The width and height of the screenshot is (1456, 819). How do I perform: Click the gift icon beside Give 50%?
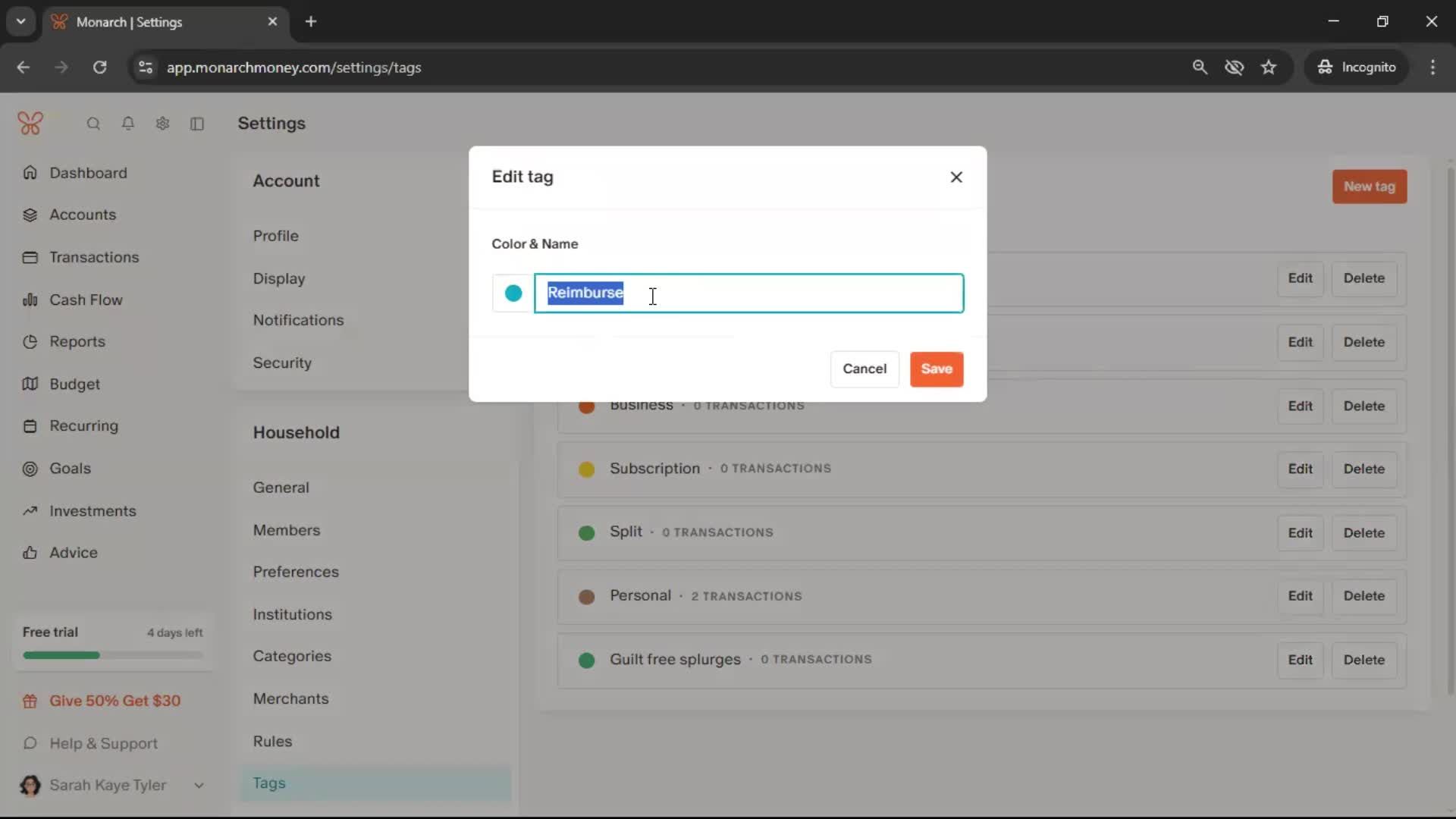pyautogui.click(x=30, y=701)
